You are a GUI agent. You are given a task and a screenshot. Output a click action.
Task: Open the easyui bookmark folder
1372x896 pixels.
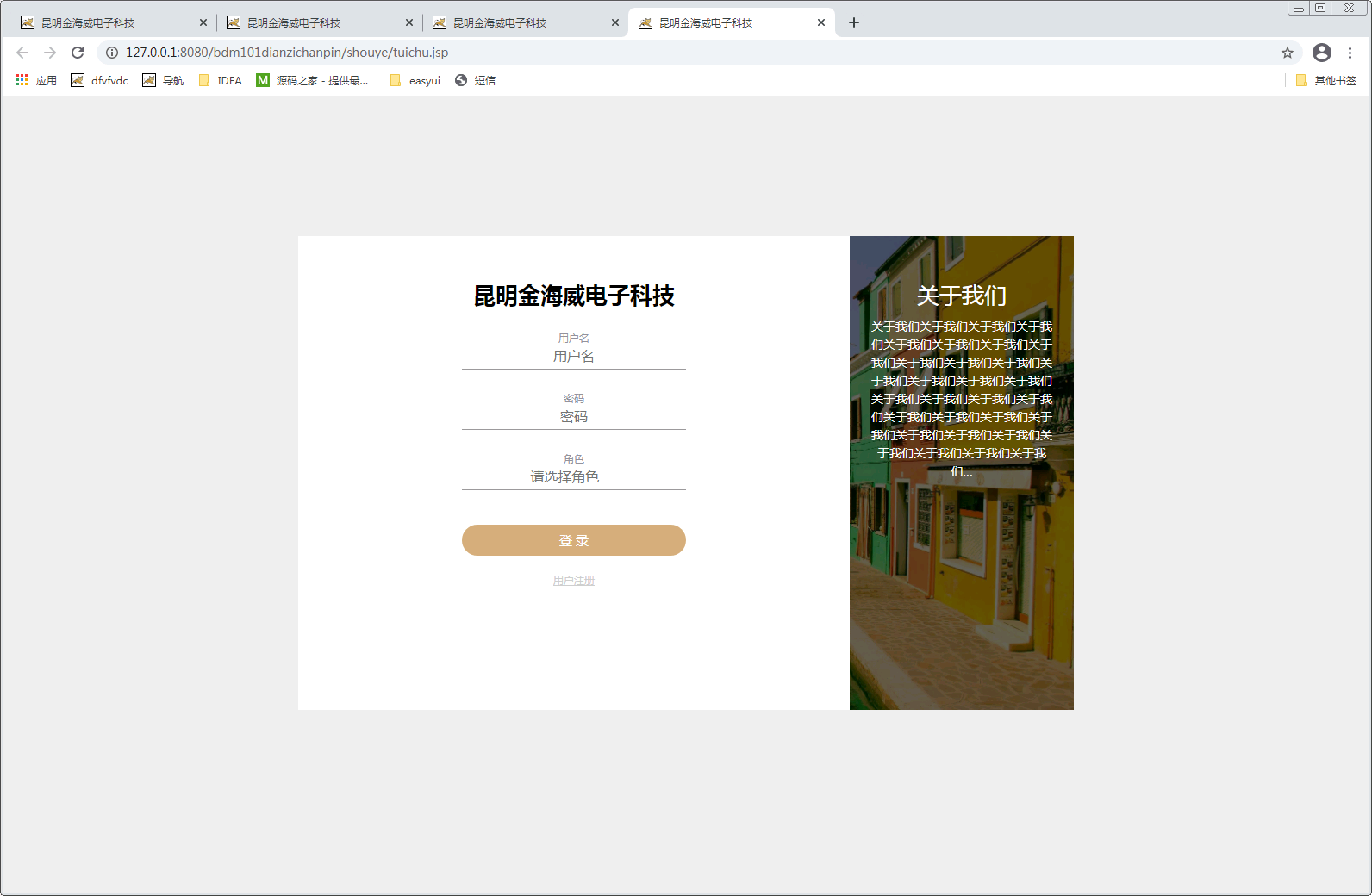click(415, 80)
